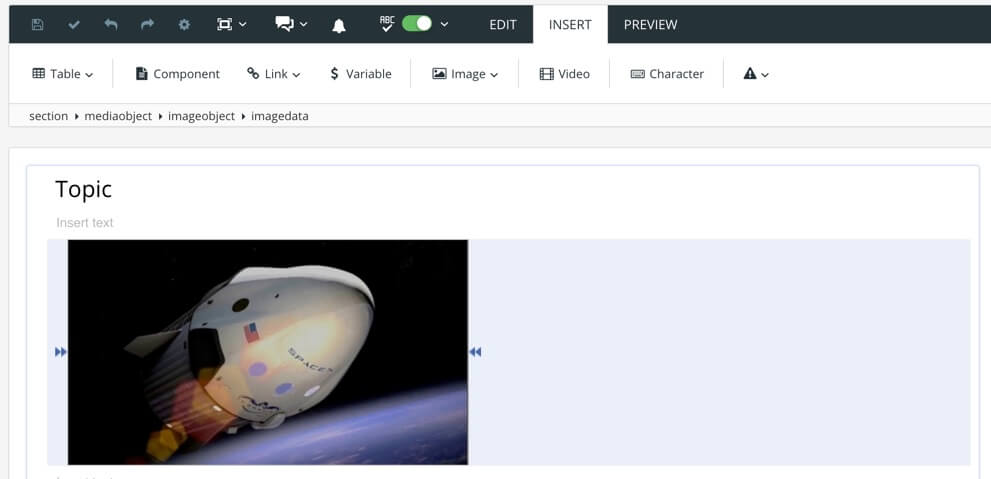Redo the last action

(x=147, y=25)
